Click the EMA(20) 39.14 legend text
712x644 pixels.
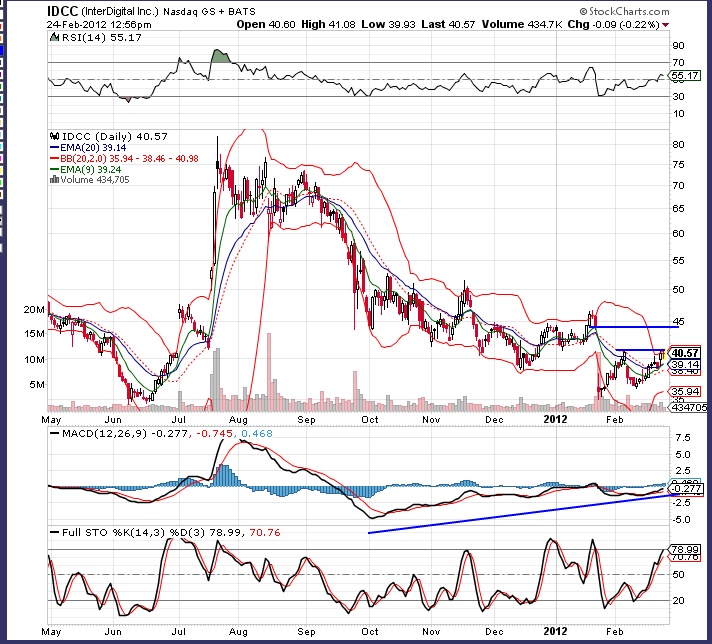(x=93, y=148)
